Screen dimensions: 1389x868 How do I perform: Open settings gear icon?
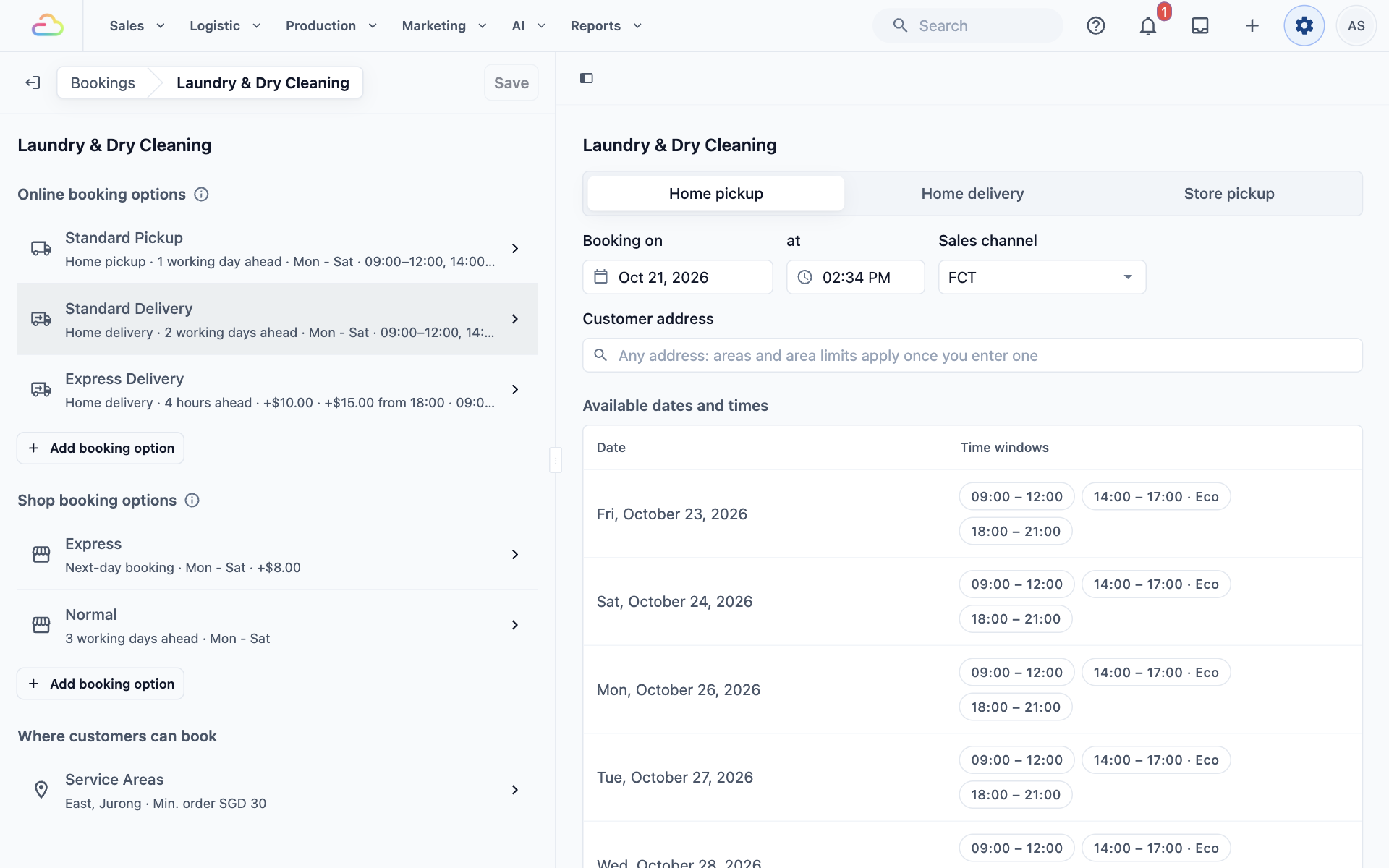coord(1304,25)
